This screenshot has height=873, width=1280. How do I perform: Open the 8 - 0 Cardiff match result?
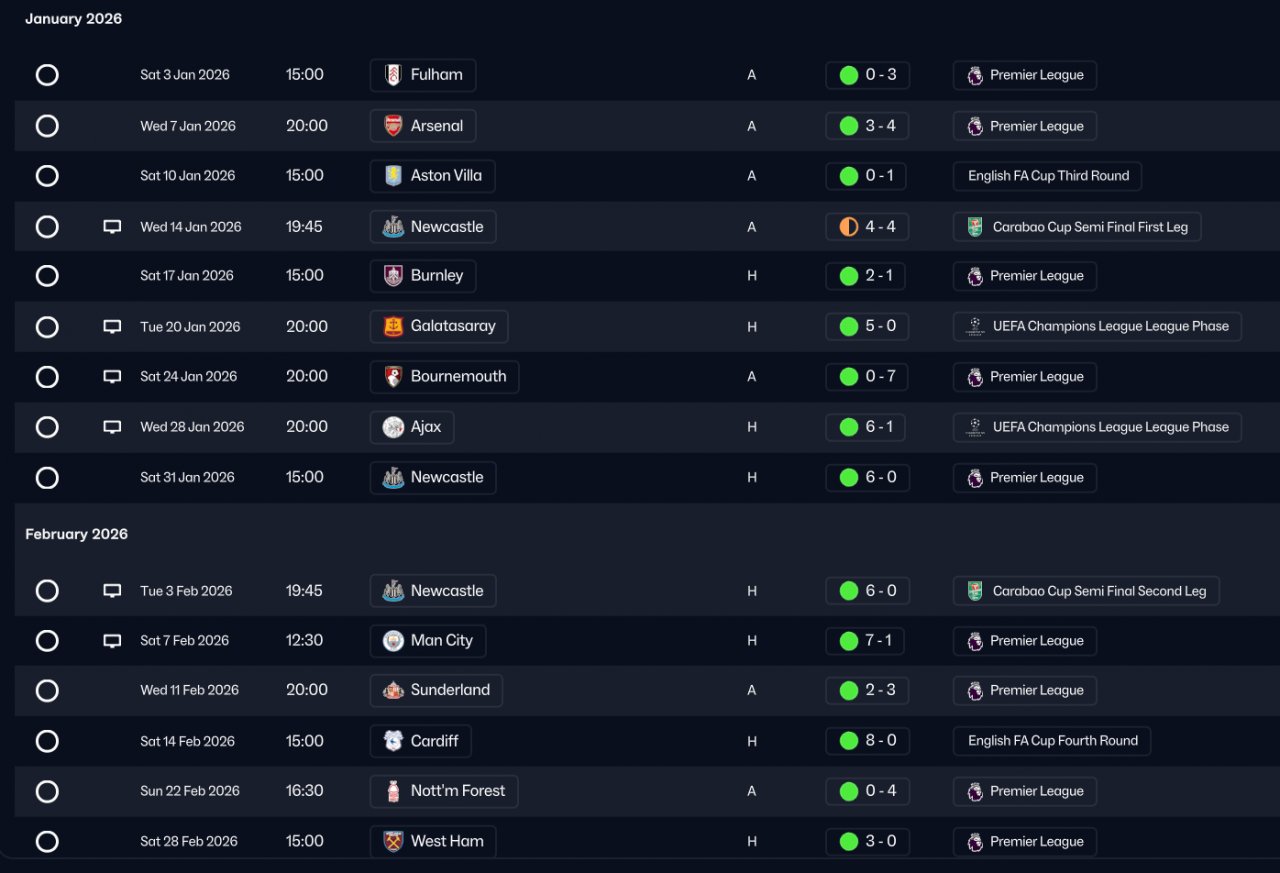point(867,741)
